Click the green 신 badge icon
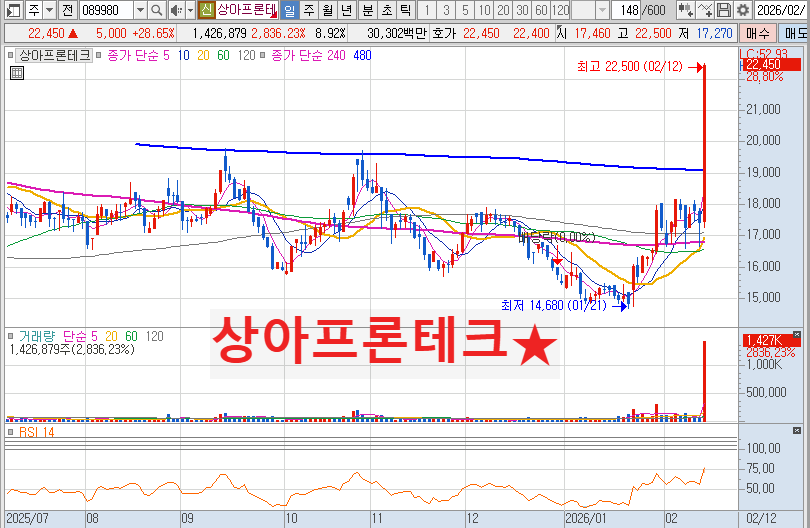 (207, 10)
